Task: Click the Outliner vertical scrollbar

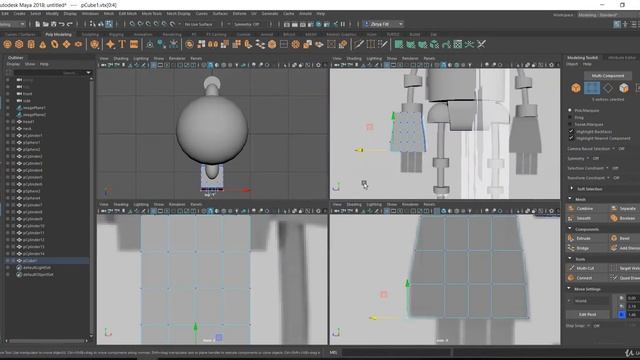Action: [x=91, y=206]
